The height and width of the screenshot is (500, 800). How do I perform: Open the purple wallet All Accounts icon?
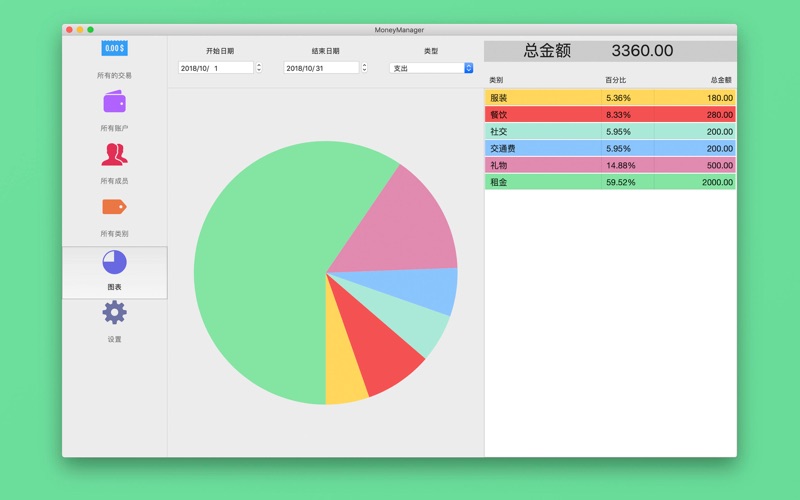pos(114,101)
